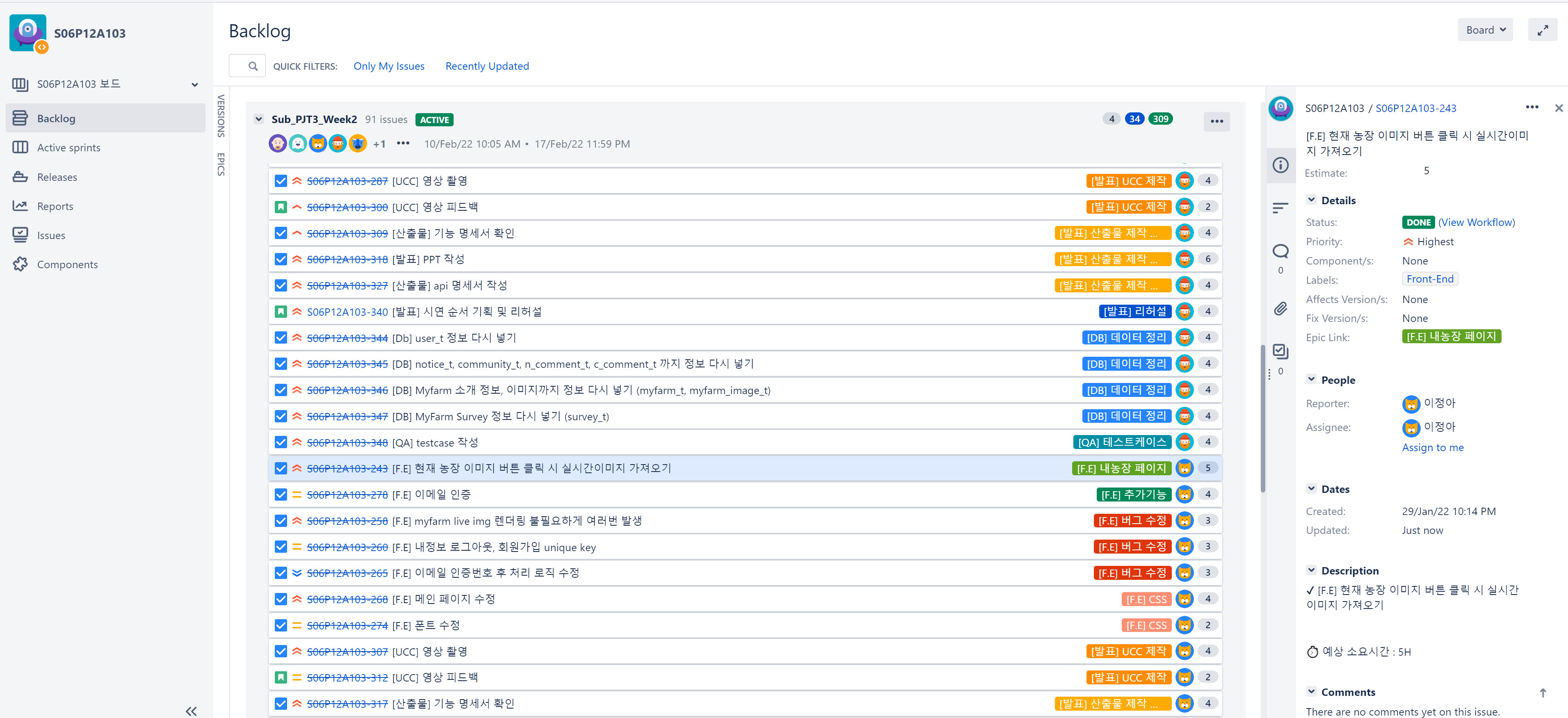1568x718 pixels.
Task: Open the S06P12A103-243 detail link
Action: point(1415,108)
